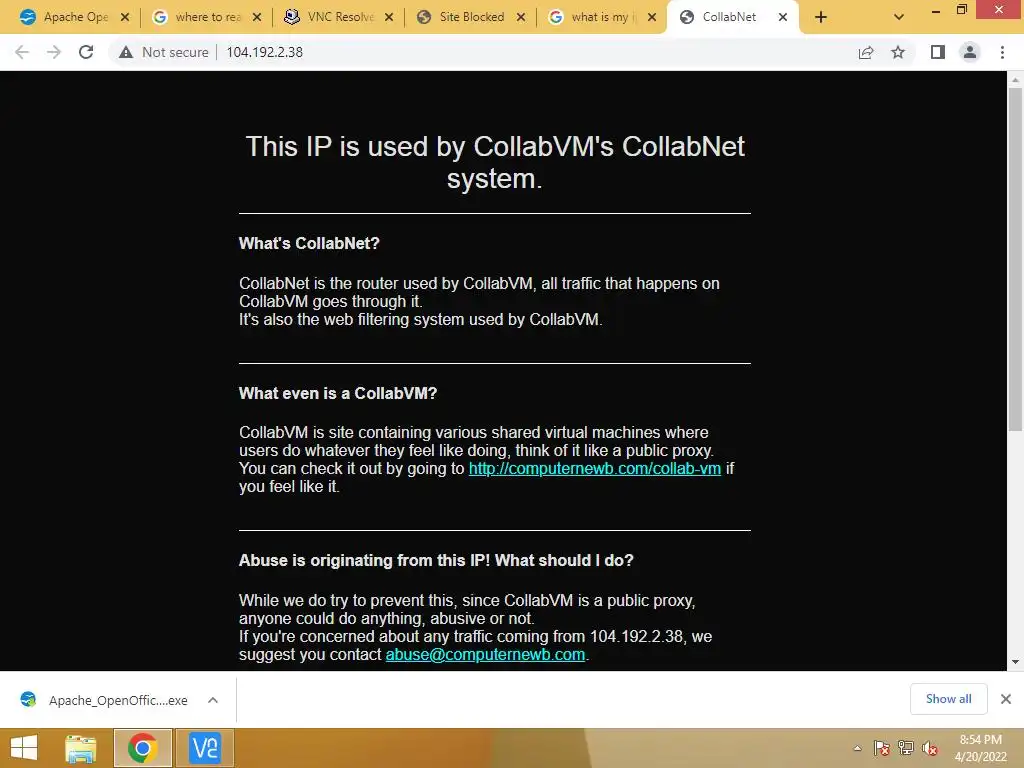Go forward to next page
This screenshot has width=1024, height=768.
[x=54, y=52]
